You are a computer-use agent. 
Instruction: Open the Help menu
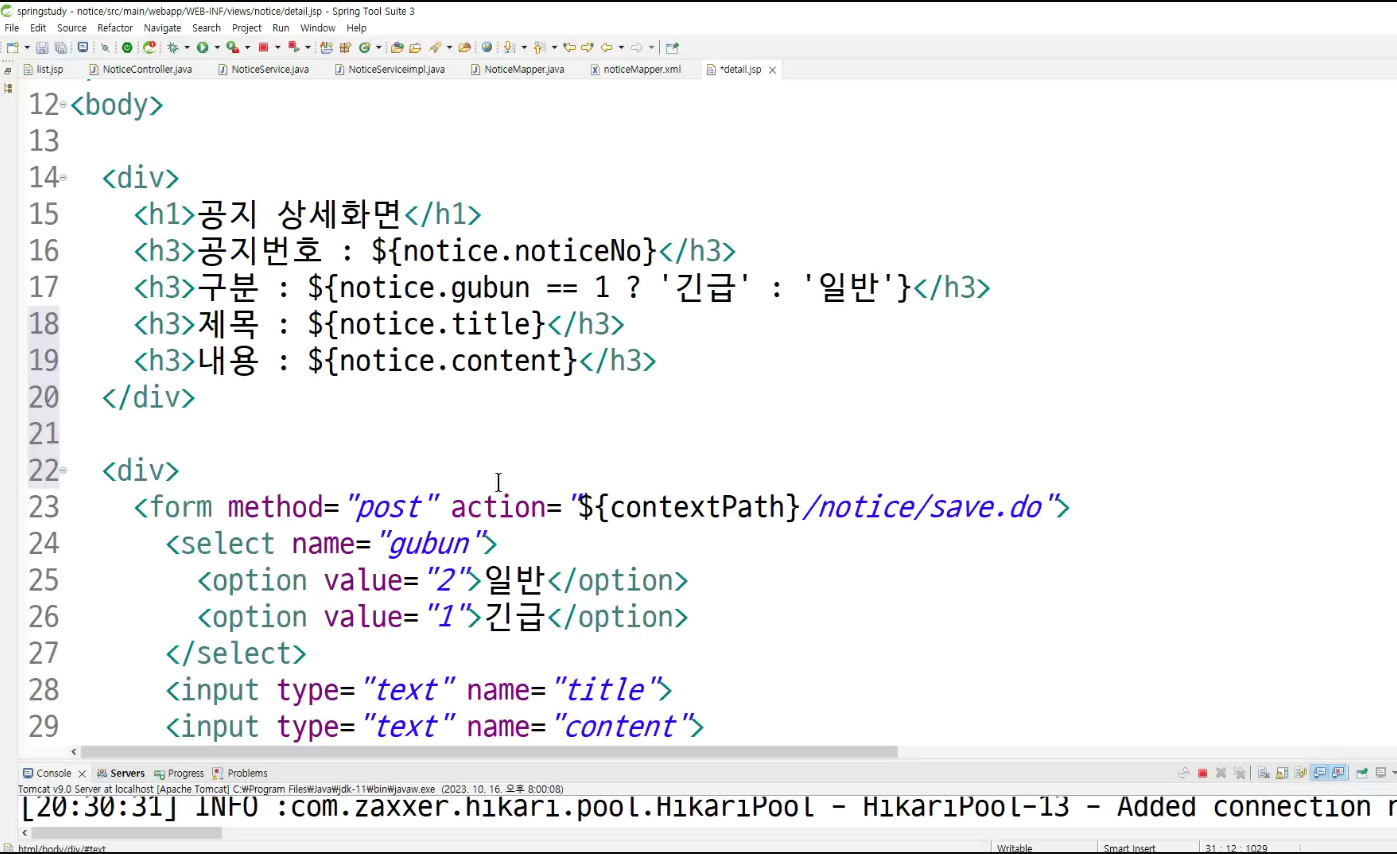point(357,28)
